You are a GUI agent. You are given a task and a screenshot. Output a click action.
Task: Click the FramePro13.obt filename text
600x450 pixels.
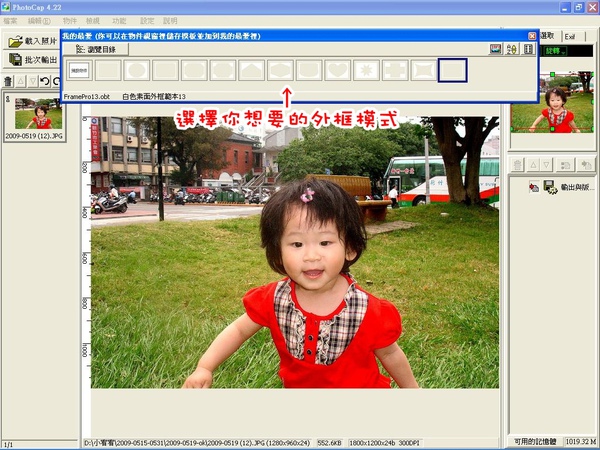(87, 97)
